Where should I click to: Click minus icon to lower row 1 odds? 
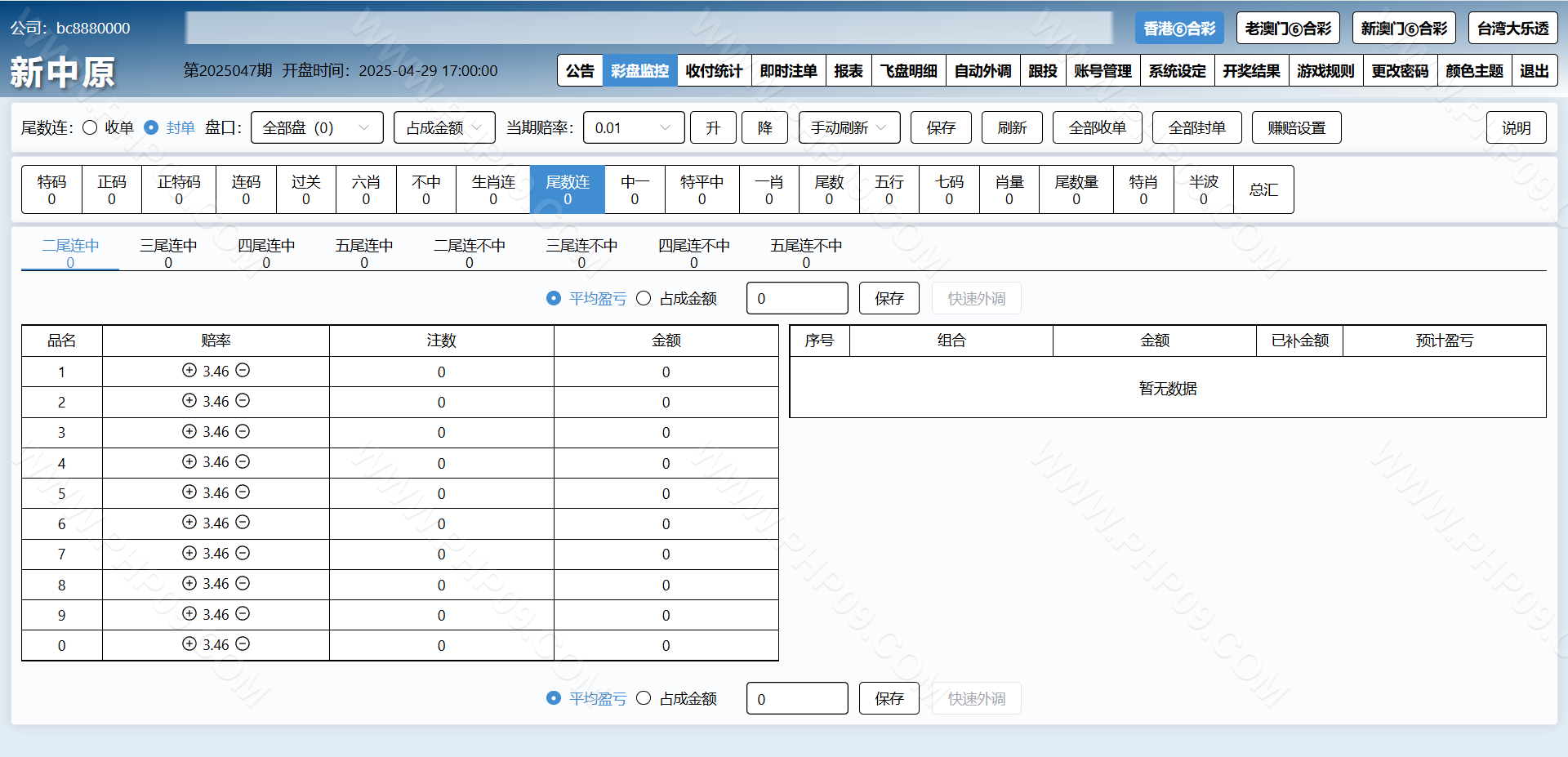click(x=243, y=370)
